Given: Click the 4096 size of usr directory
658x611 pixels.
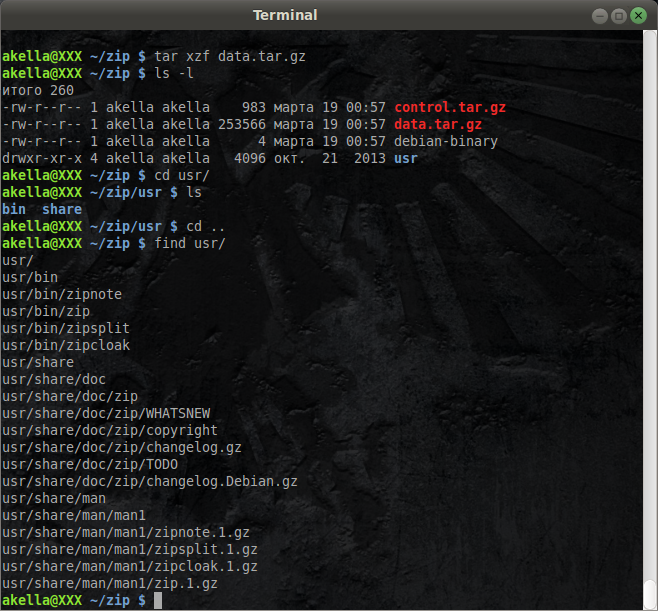Looking at the screenshot, I should [x=250, y=159].
